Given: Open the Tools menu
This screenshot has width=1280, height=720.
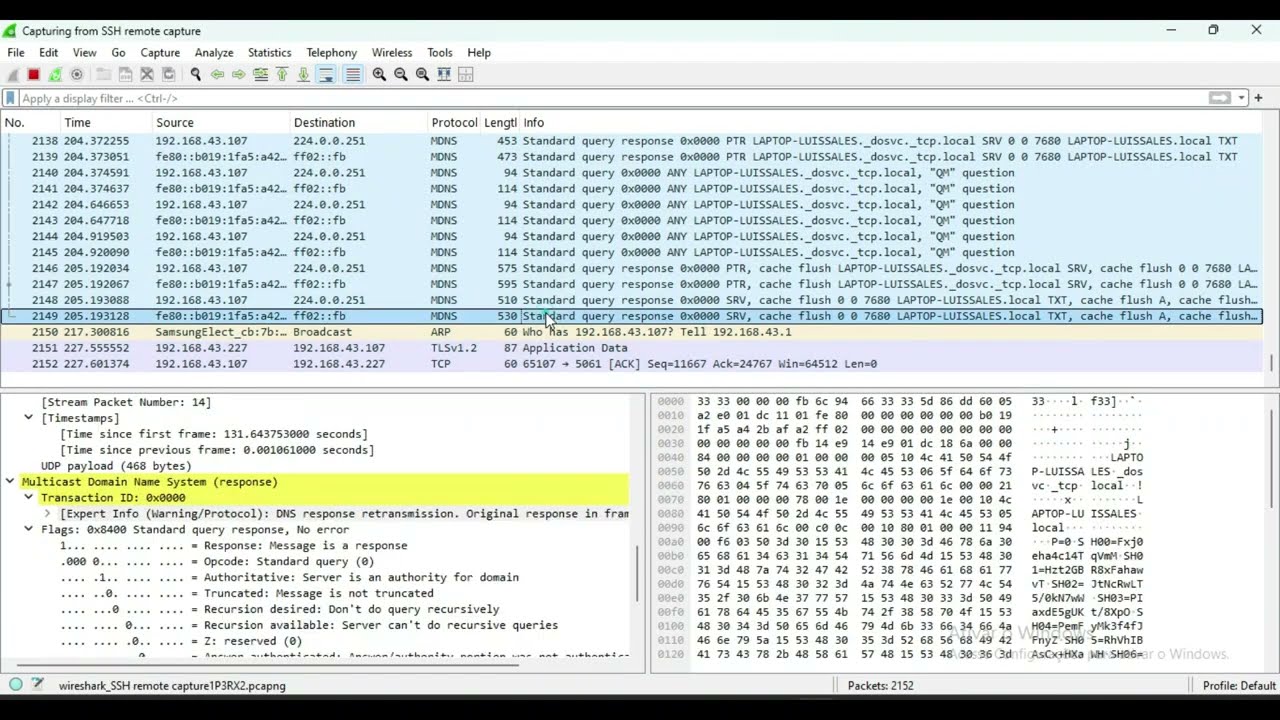Looking at the screenshot, I should point(440,52).
